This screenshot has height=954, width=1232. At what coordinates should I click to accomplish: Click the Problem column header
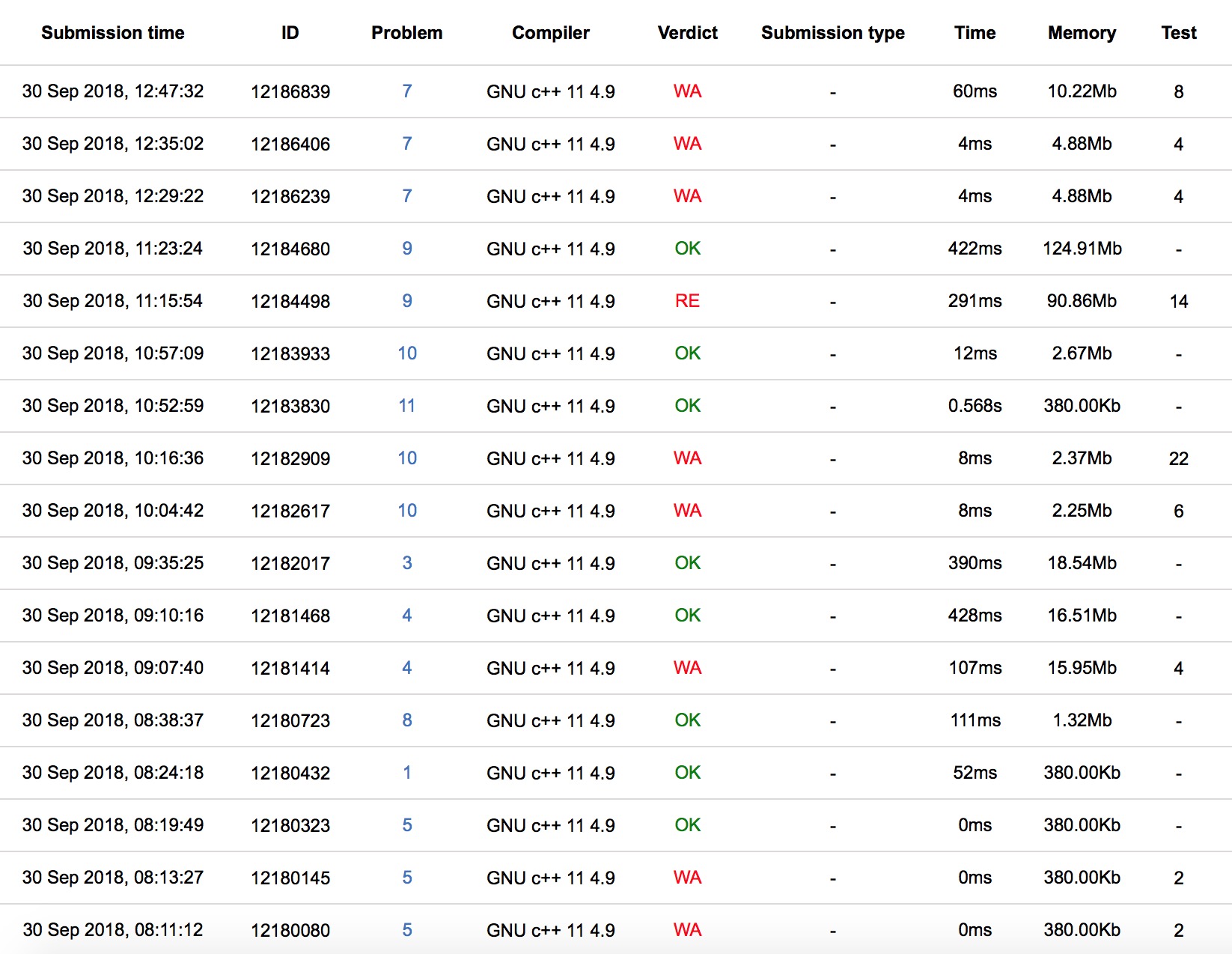[x=406, y=33]
